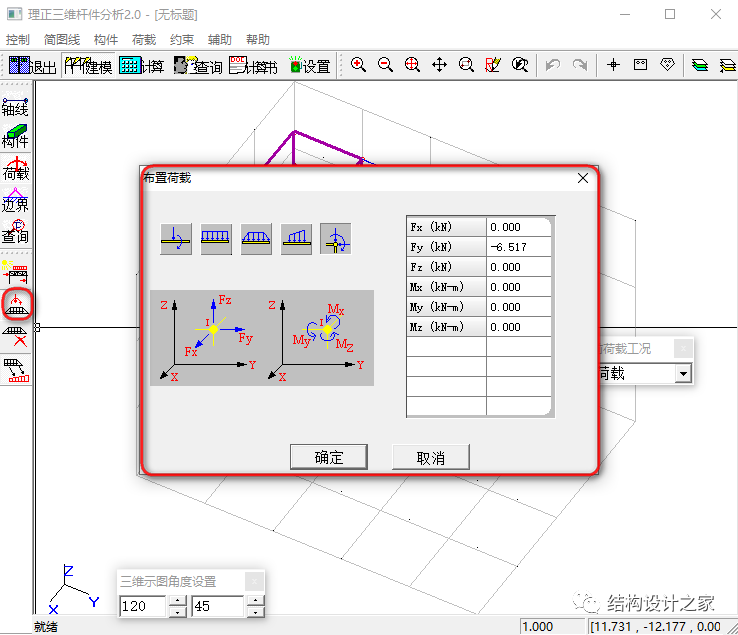Viewport: 738px width, 635px height.
Task: Click the copy load sidebar icon
Action: coord(16,370)
